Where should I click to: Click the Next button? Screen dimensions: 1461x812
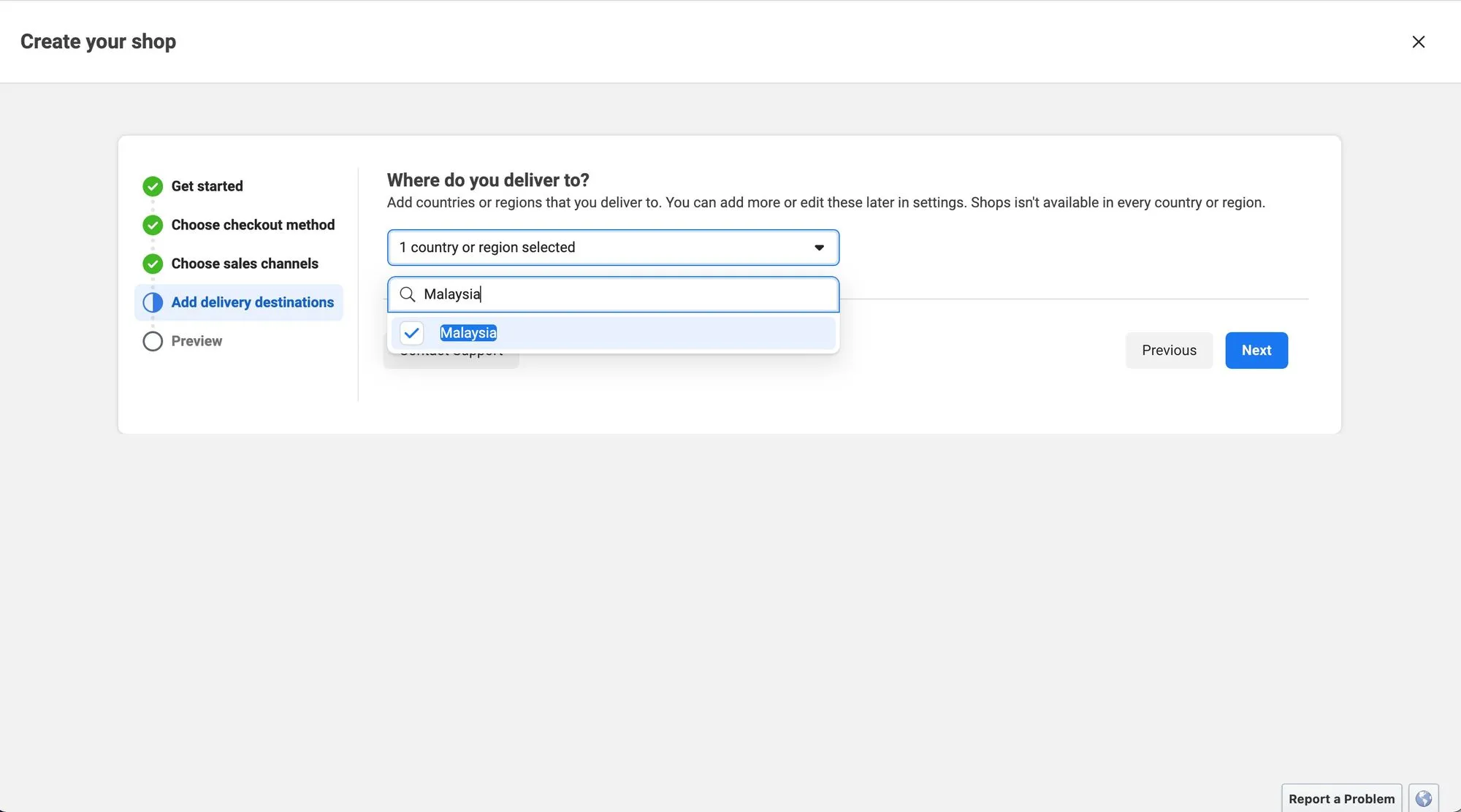pyautogui.click(x=1256, y=351)
